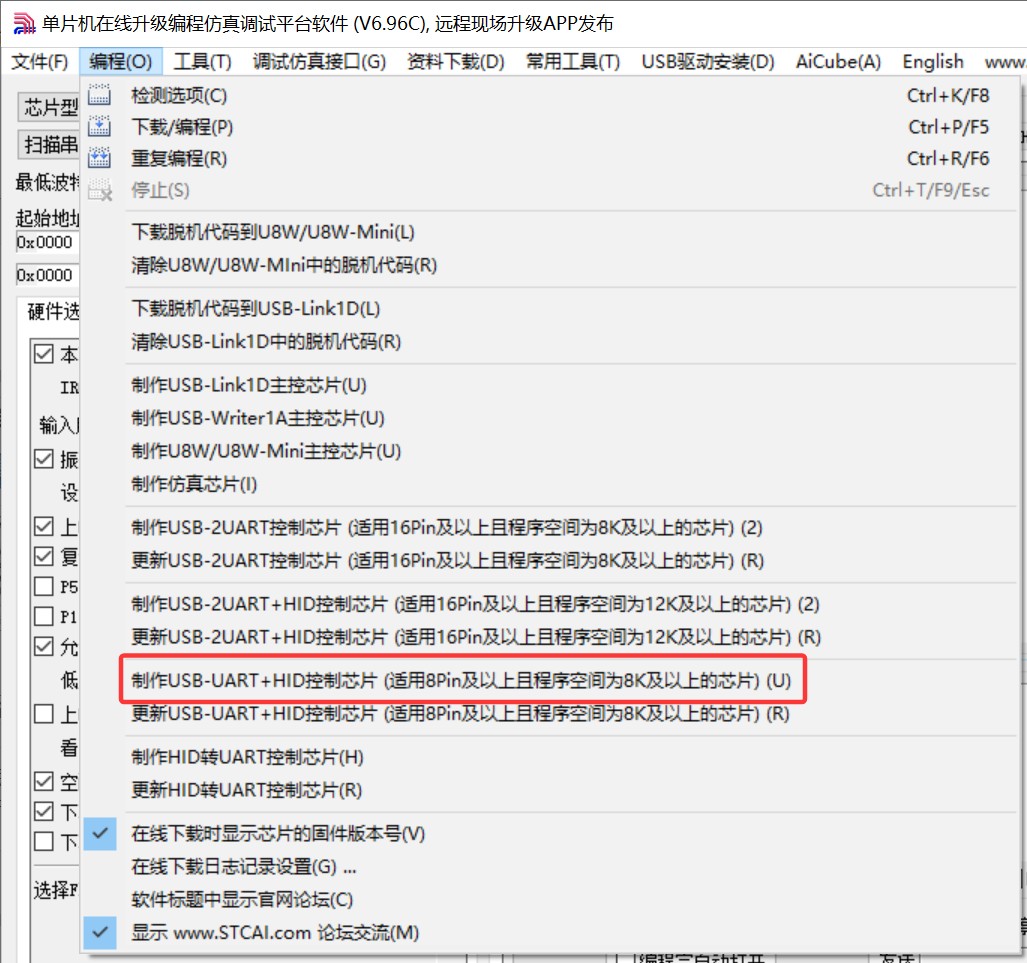
Task: Open the AiCube(A) menu
Action: tap(838, 61)
